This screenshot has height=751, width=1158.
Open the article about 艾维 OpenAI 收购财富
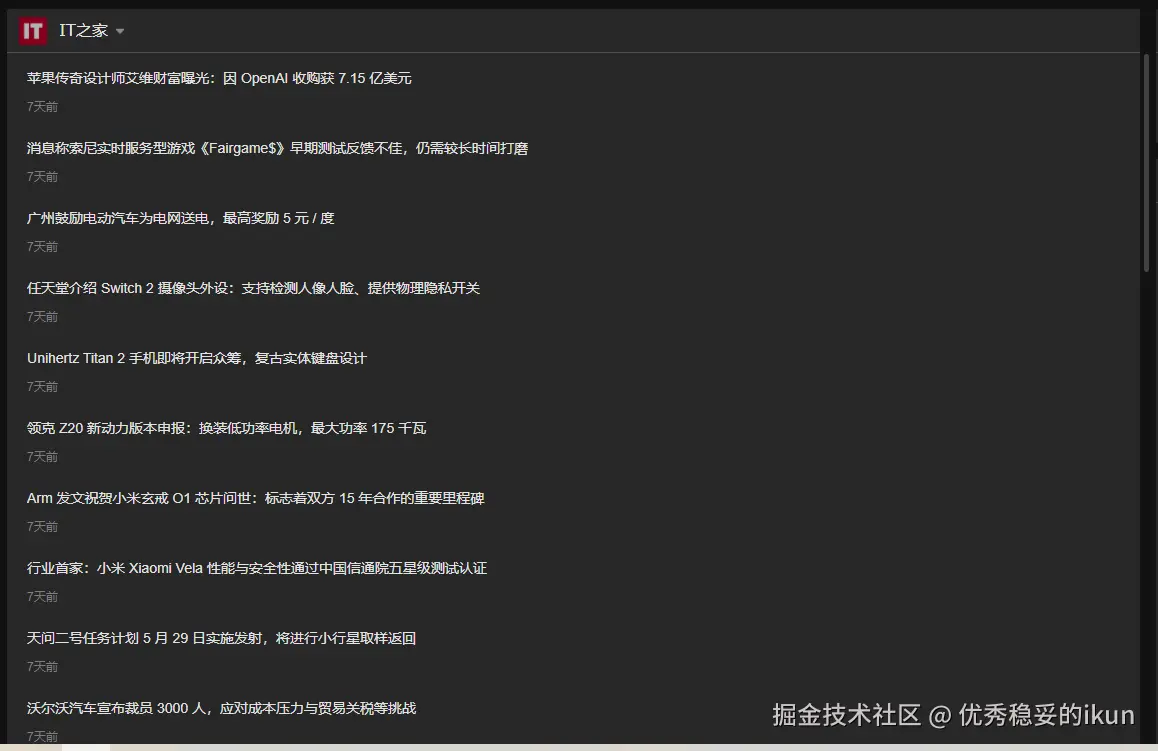(x=219, y=77)
